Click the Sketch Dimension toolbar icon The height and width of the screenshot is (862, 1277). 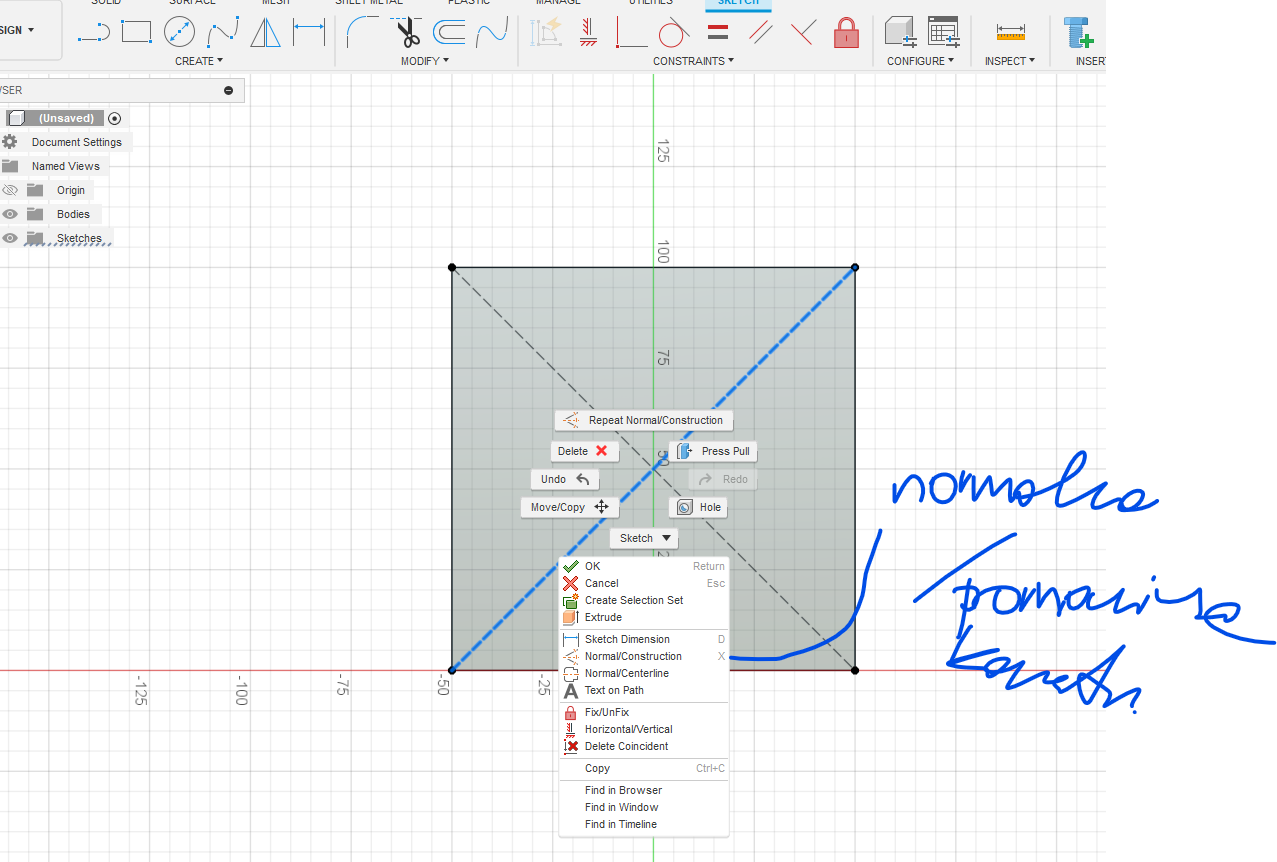point(309,33)
